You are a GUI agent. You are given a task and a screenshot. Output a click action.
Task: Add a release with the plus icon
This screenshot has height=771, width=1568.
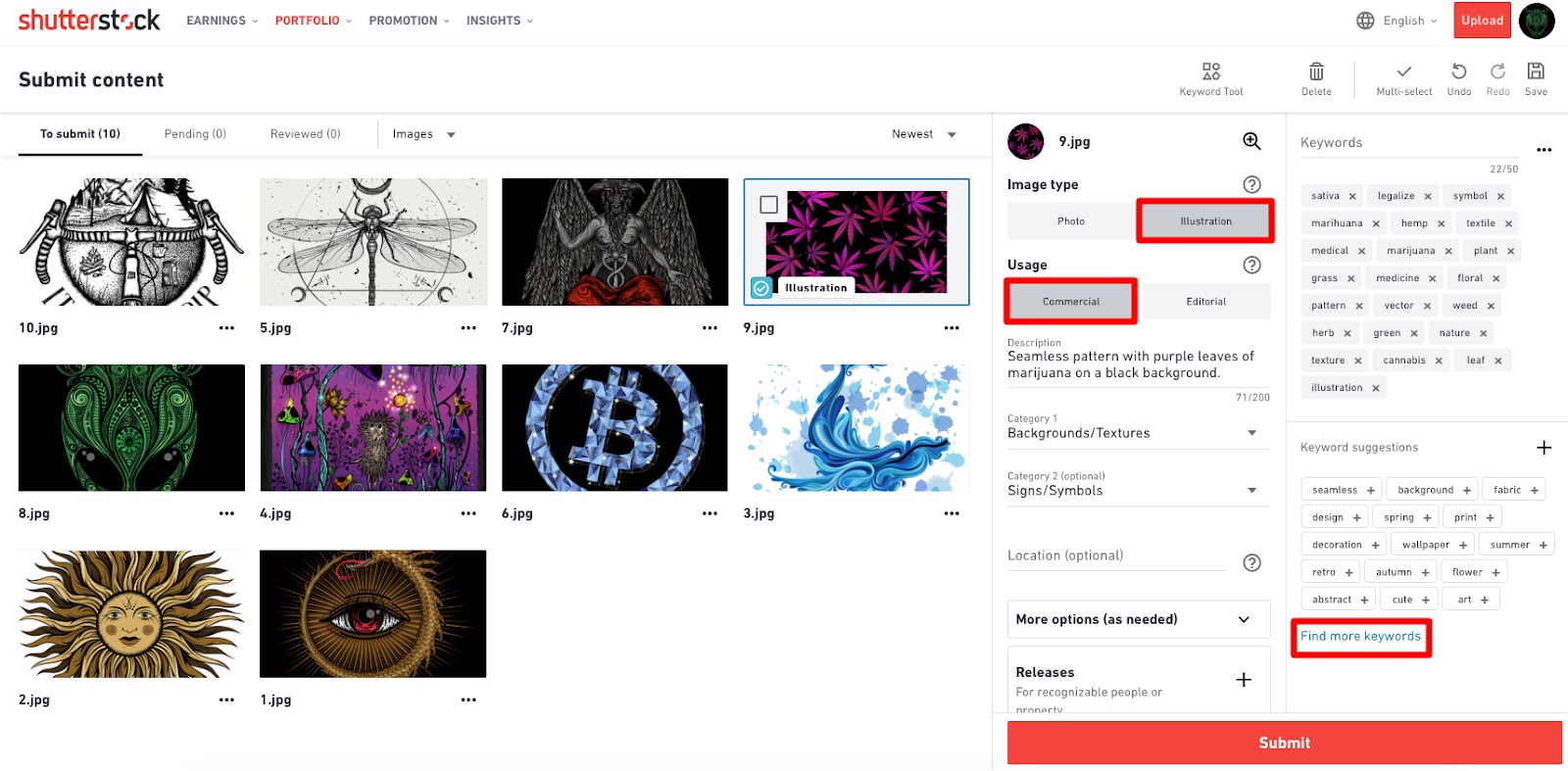[1244, 680]
